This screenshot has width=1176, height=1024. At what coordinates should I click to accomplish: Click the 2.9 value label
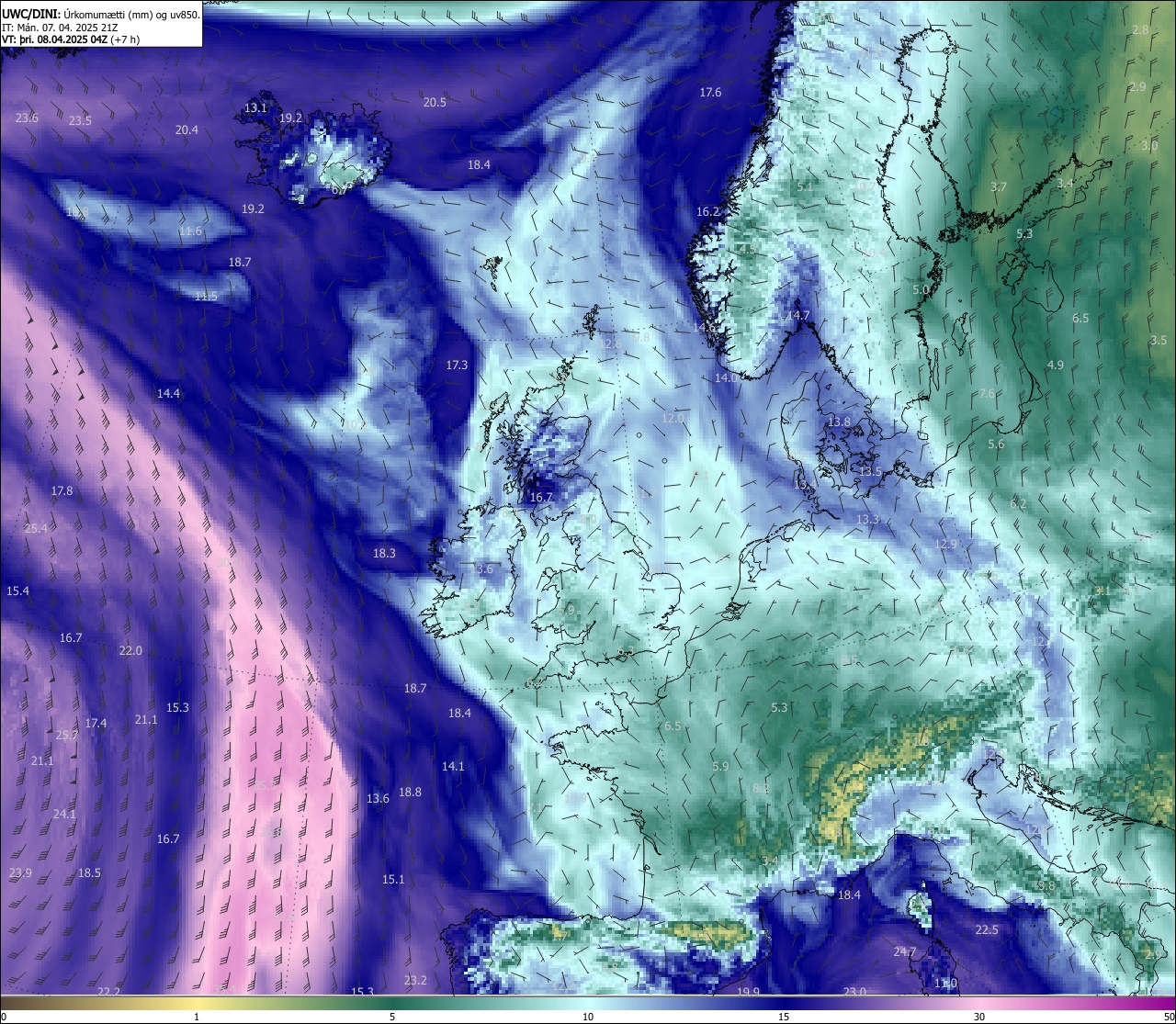pos(1137,87)
